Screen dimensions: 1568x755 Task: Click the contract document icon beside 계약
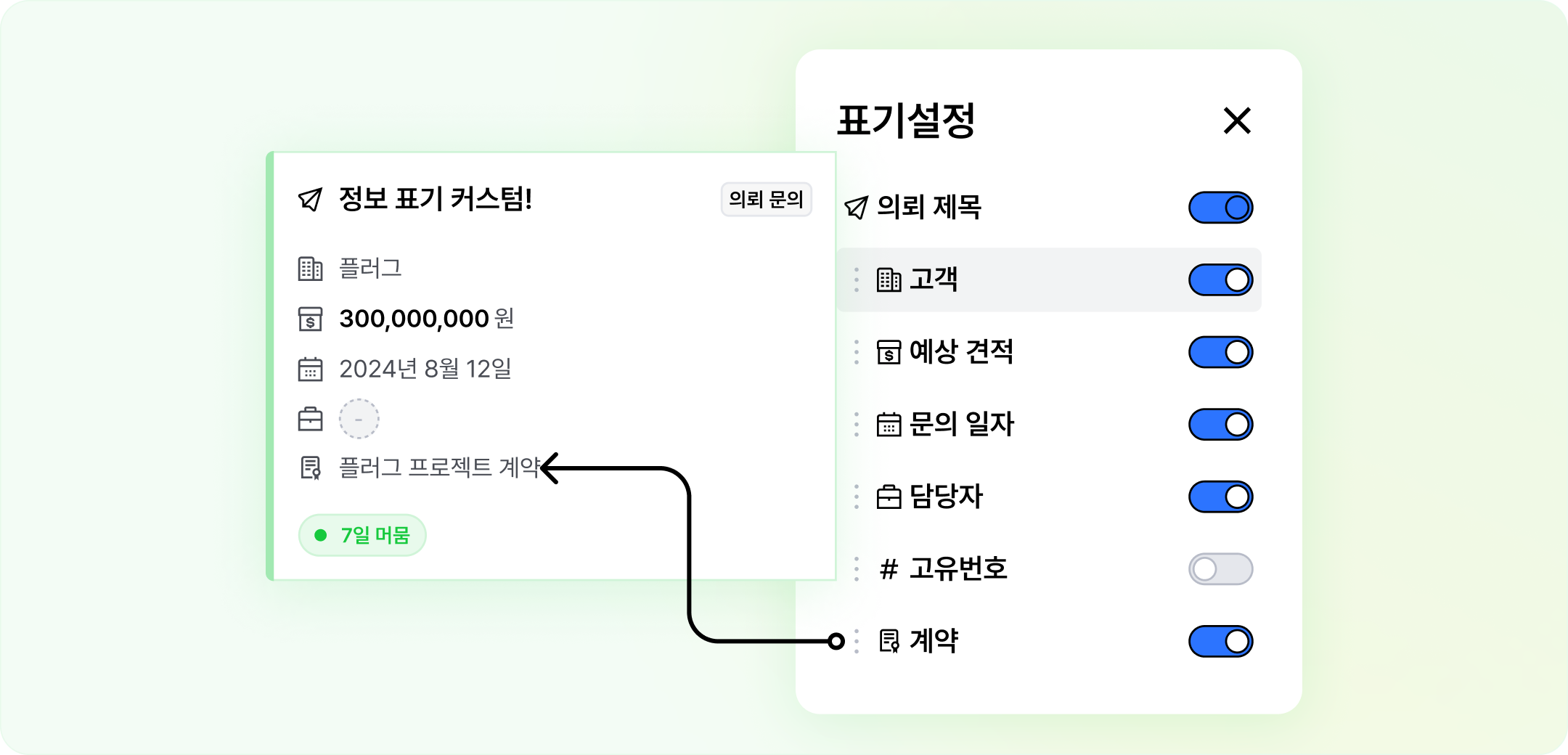tap(889, 641)
